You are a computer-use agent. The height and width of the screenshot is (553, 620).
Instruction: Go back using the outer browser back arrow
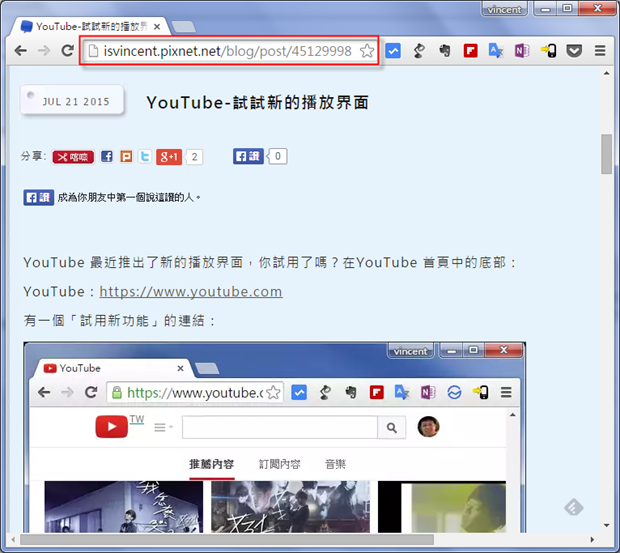tap(21, 51)
